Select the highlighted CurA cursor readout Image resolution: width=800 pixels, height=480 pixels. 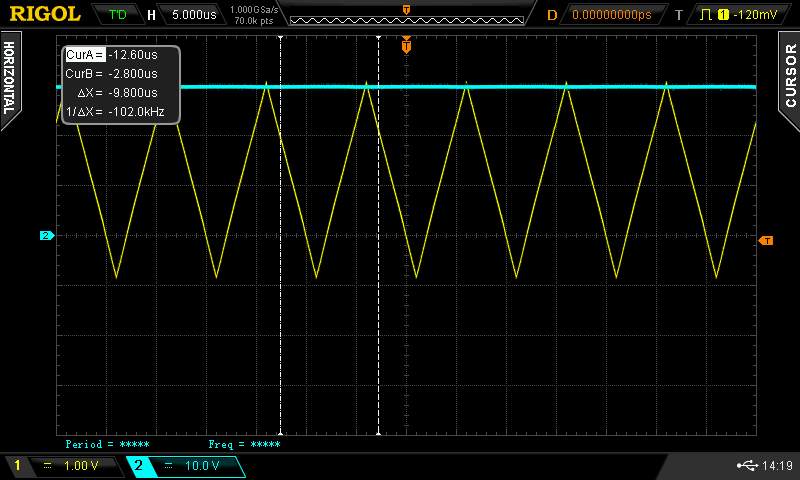pos(84,55)
